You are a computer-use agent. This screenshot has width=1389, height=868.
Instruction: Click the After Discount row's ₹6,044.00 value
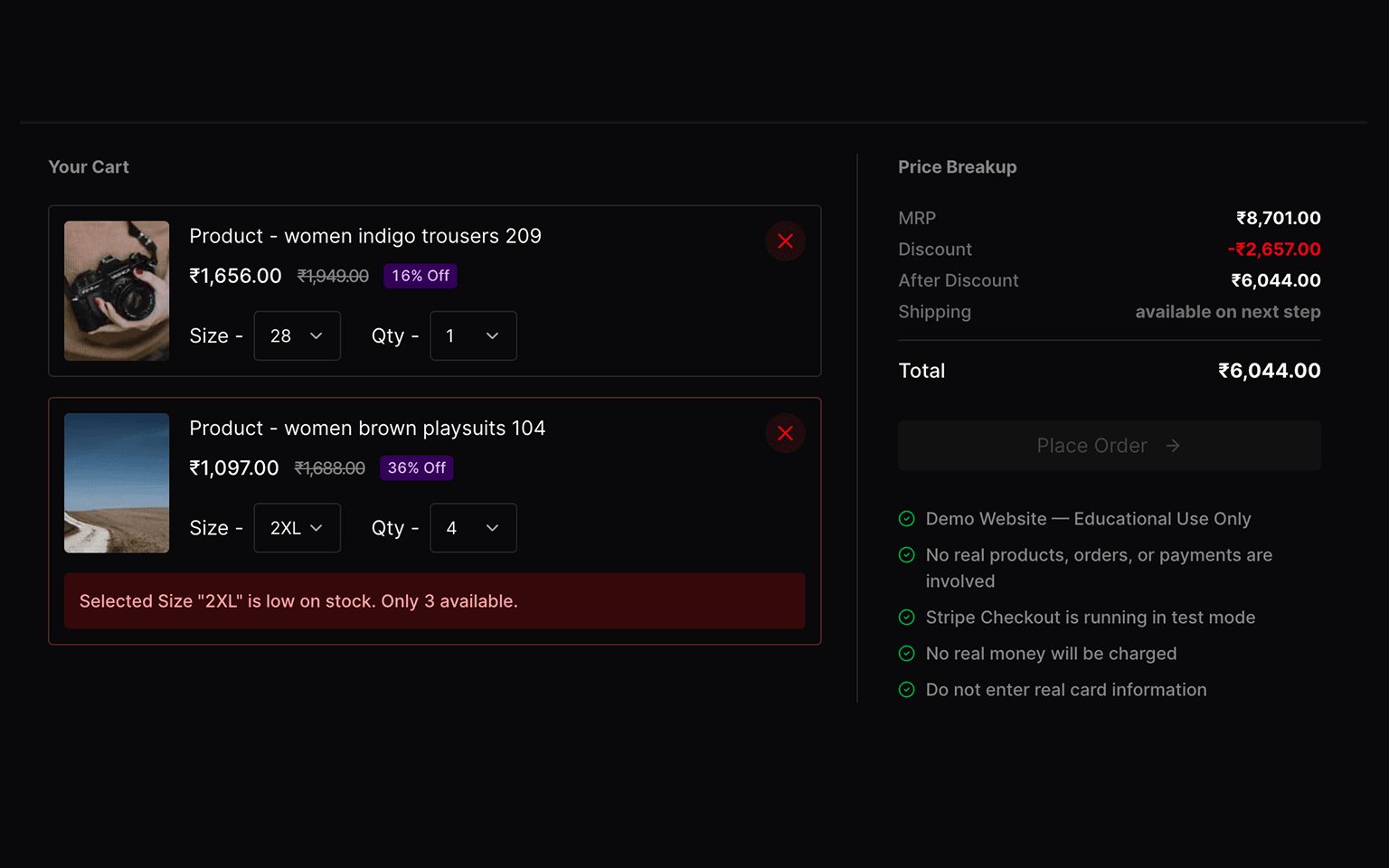pyautogui.click(x=1275, y=280)
